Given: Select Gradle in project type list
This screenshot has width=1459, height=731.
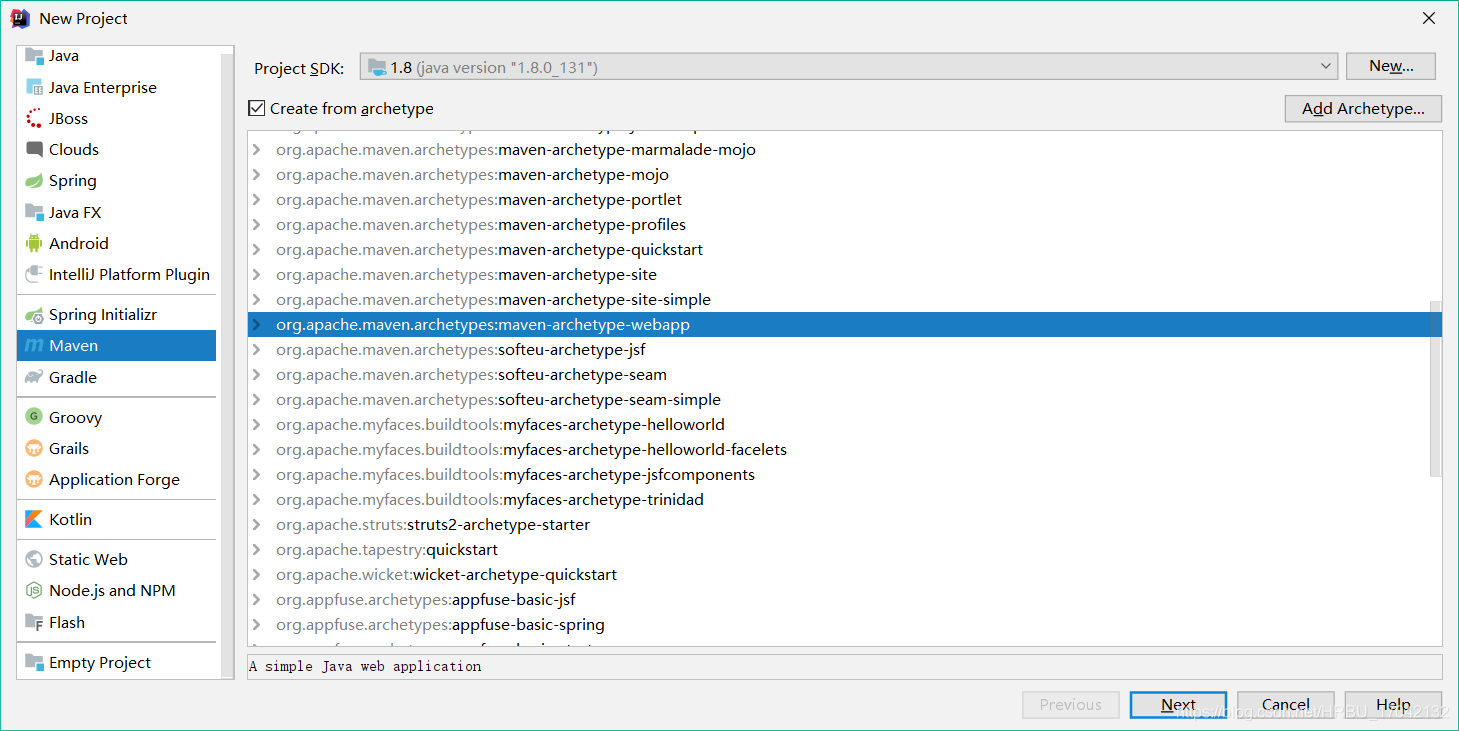Looking at the screenshot, I should (117, 377).
